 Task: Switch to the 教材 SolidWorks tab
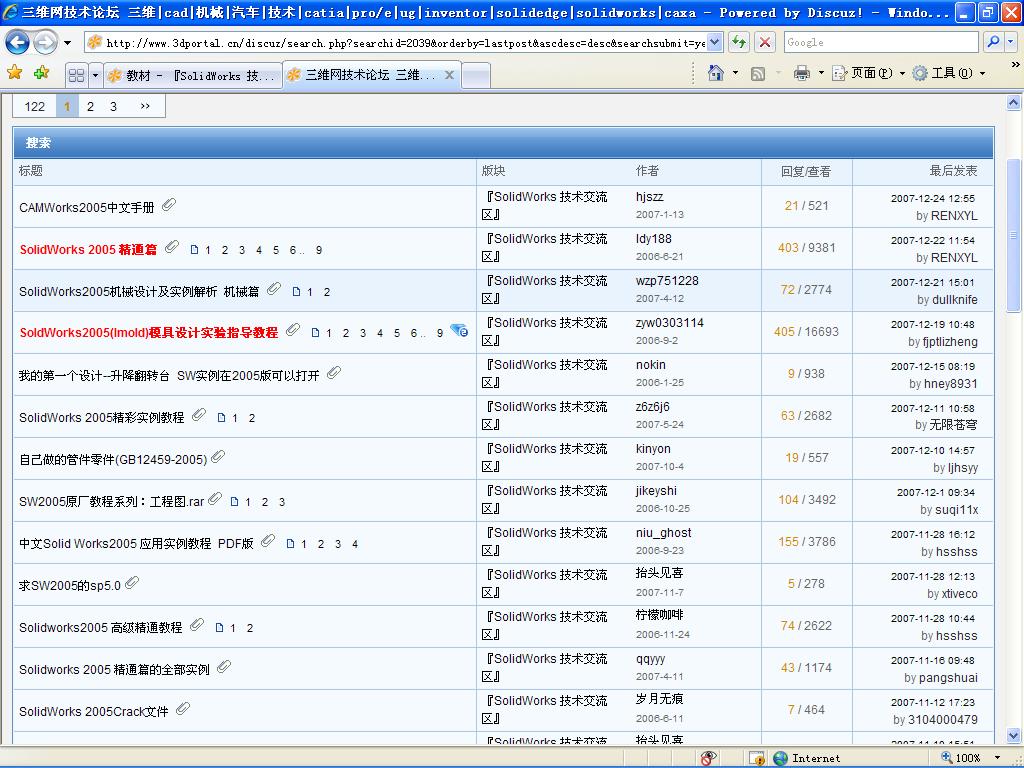[193, 76]
